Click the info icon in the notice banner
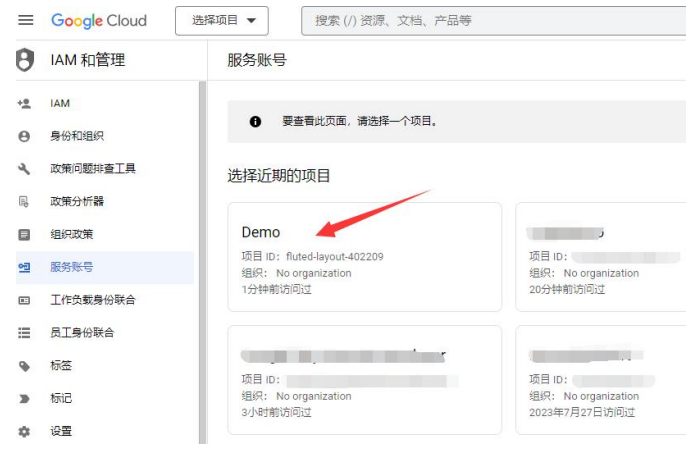This screenshot has height=449, width=698. pyautogui.click(x=255, y=121)
